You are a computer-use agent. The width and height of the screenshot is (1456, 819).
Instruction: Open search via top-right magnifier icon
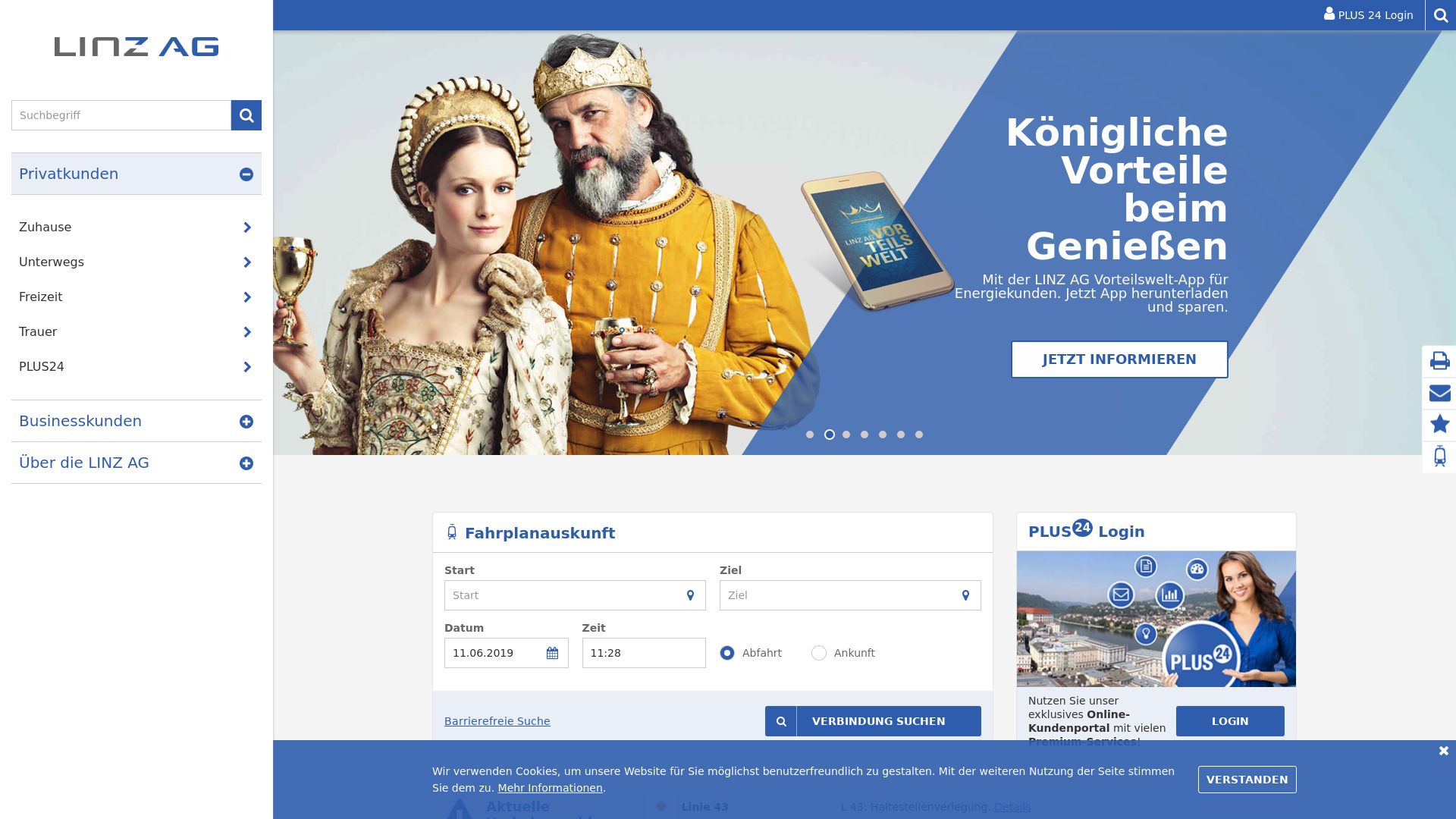pyautogui.click(x=1441, y=15)
